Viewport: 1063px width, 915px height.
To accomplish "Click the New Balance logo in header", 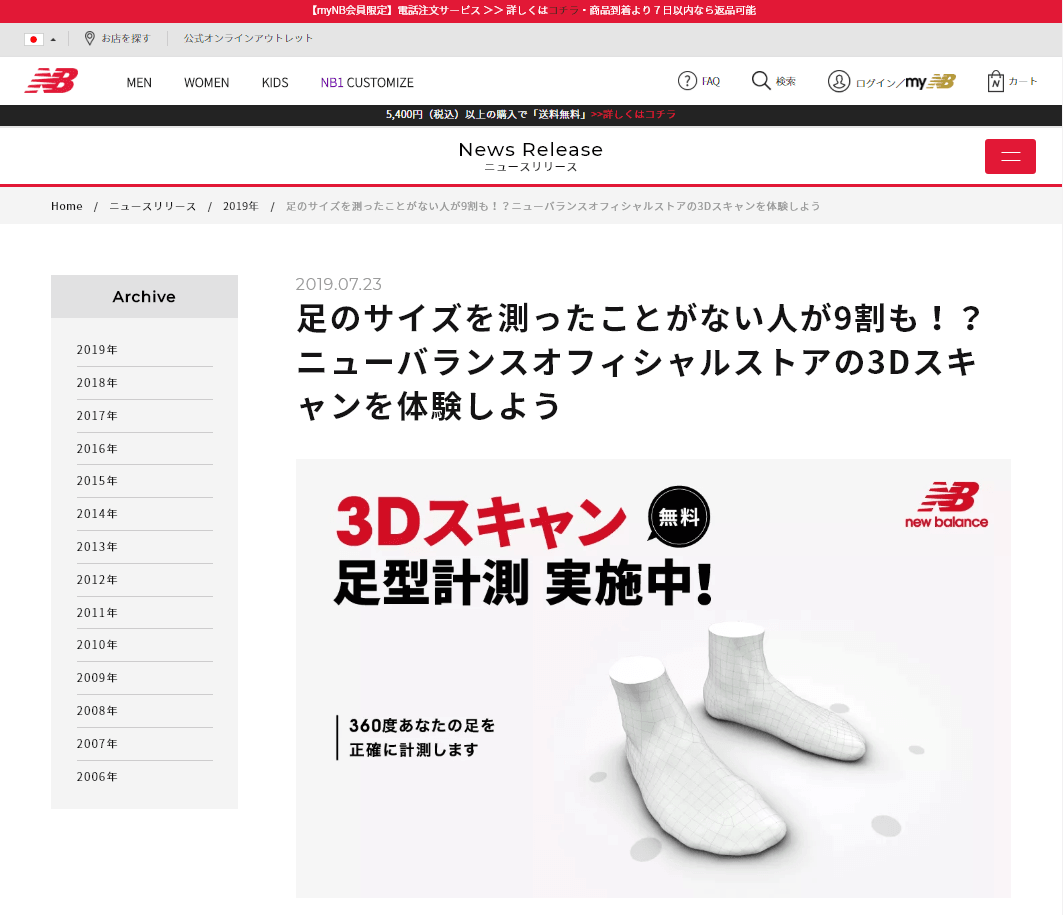I will (52, 81).
